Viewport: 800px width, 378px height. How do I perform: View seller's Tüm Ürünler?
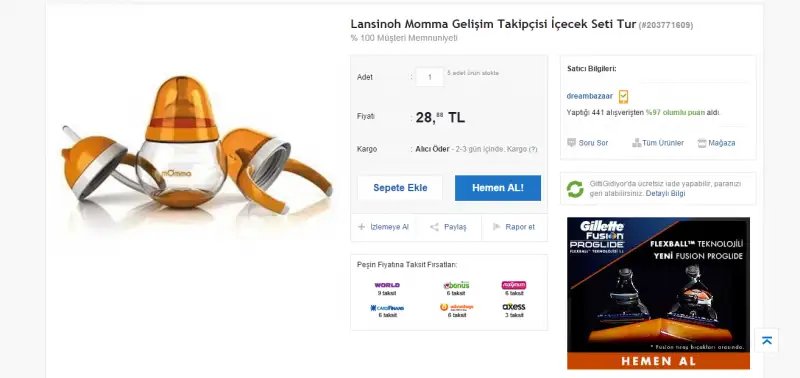pyautogui.click(x=658, y=143)
